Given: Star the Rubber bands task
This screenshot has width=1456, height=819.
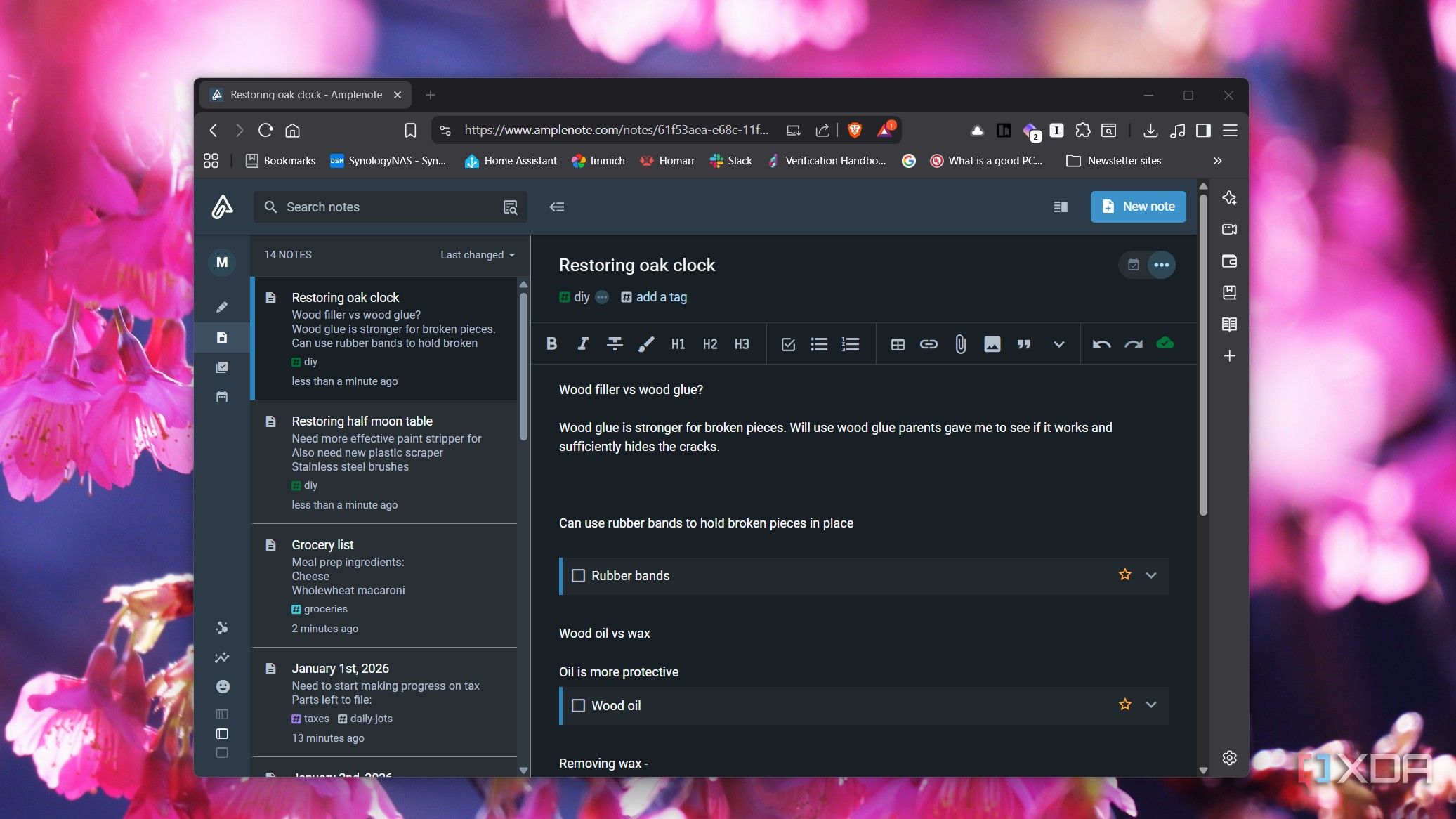Looking at the screenshot, I should (1125, 575).
